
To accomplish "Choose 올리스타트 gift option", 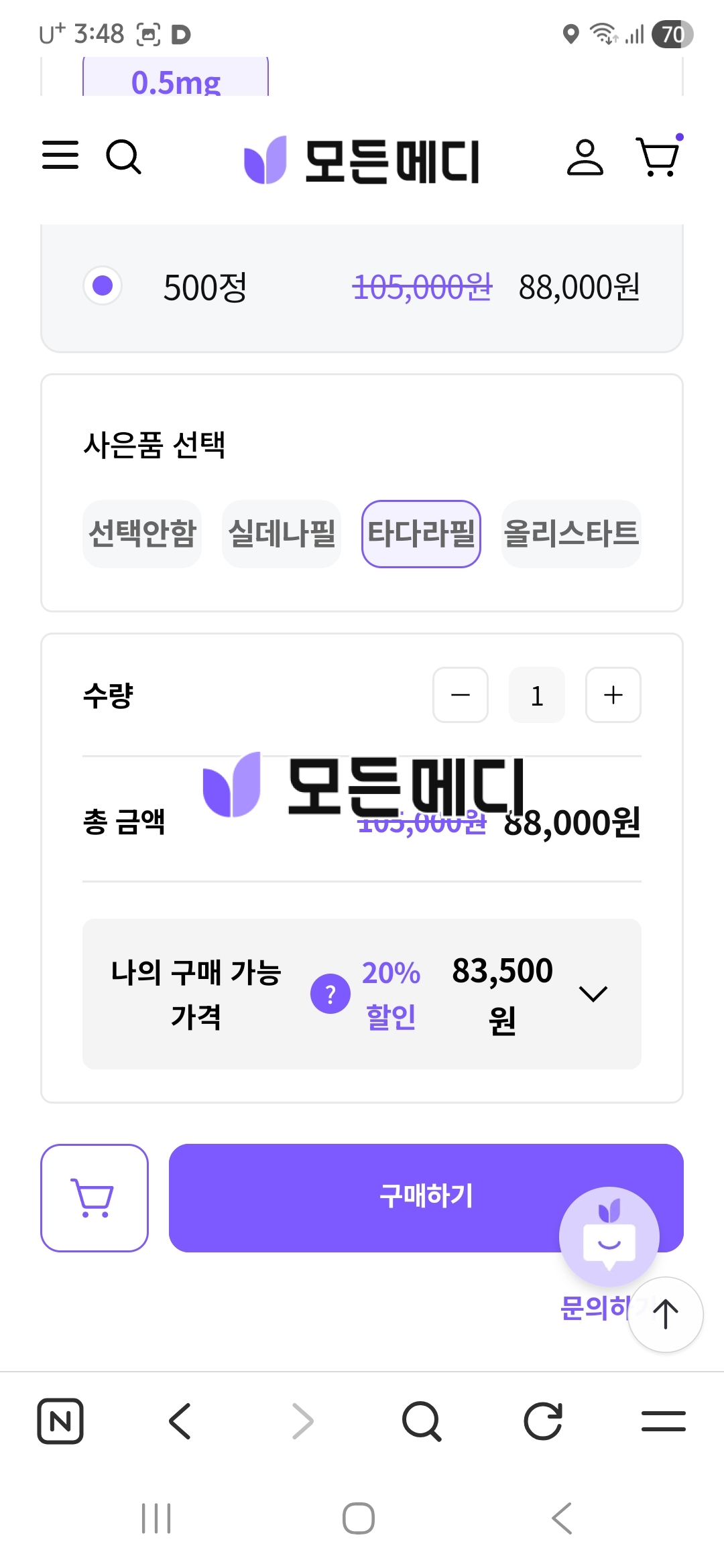I will (x=571, y=534).
